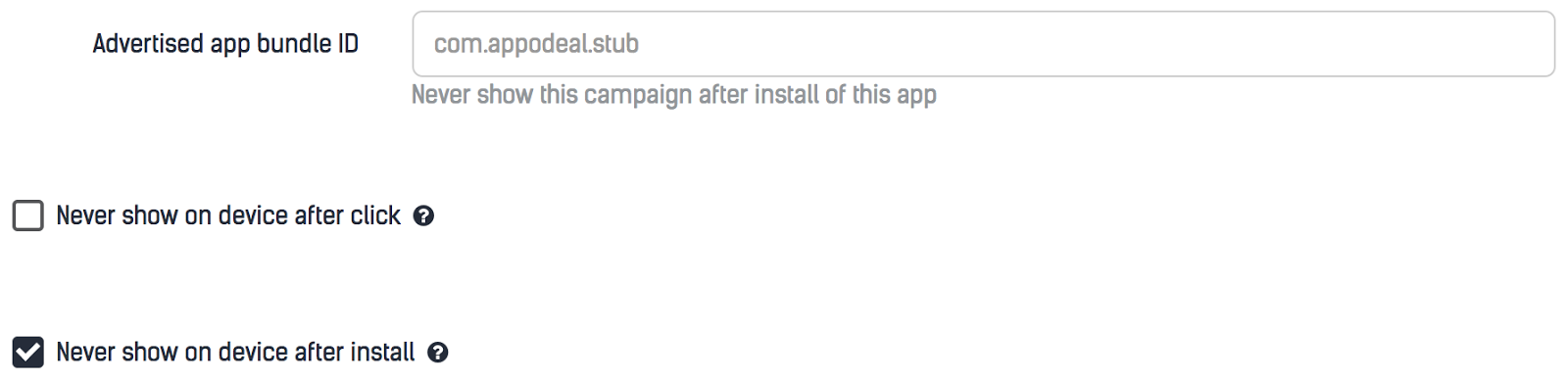Click the 'Advertised app bundle ID' label
1568x382 pixels.
point(225,44)
